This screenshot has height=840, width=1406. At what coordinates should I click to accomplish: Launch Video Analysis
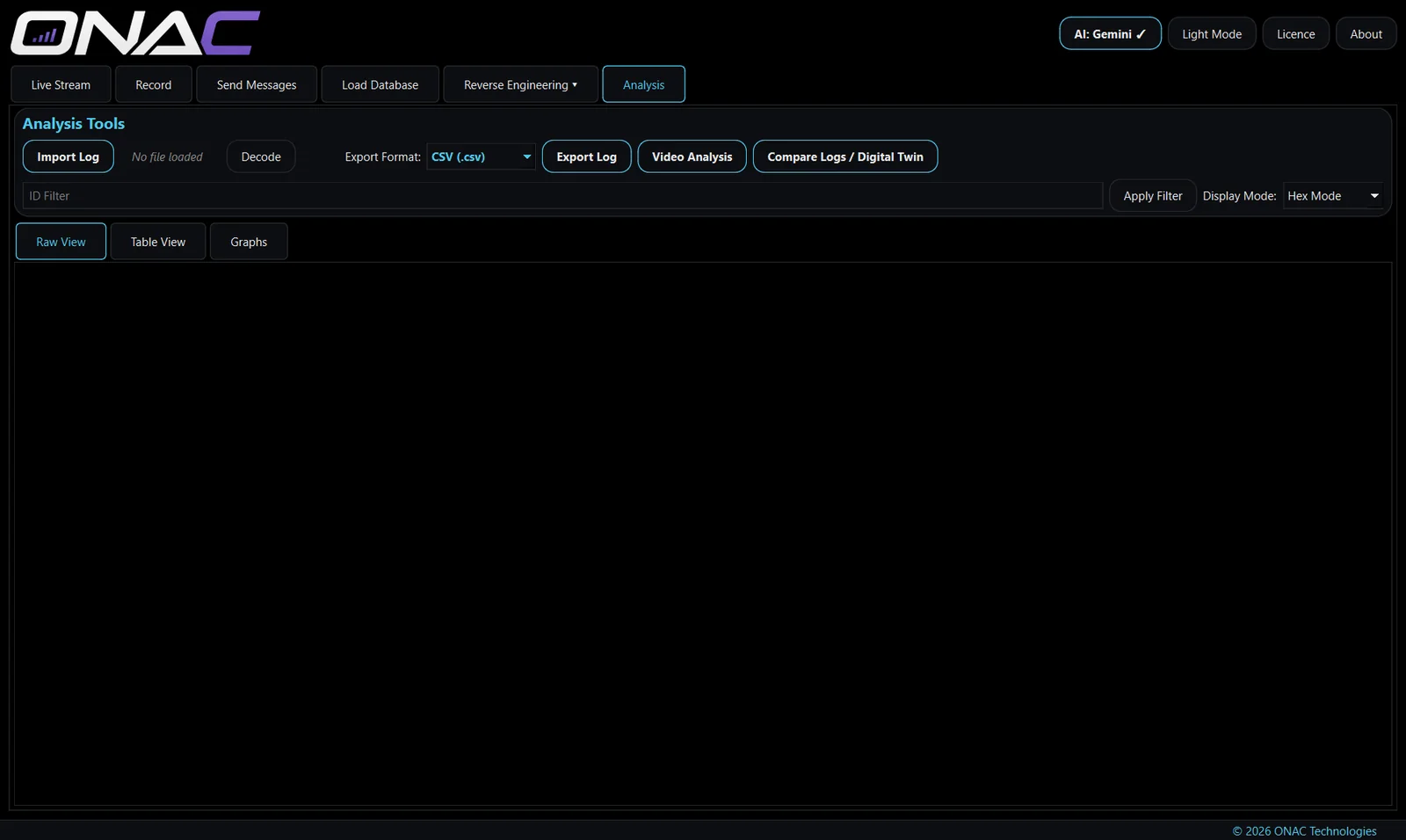pos(692,156)
